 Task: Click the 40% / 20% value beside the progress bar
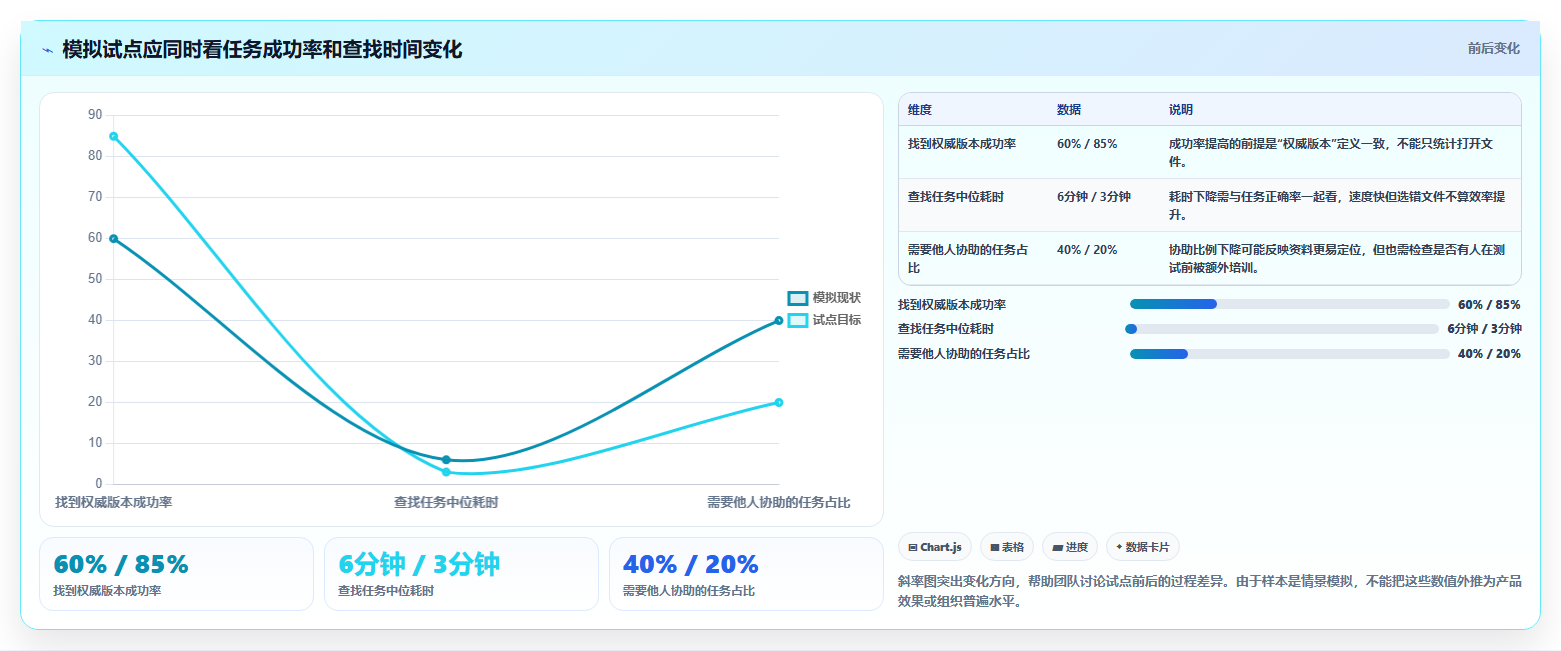[x=1489, y=354]
